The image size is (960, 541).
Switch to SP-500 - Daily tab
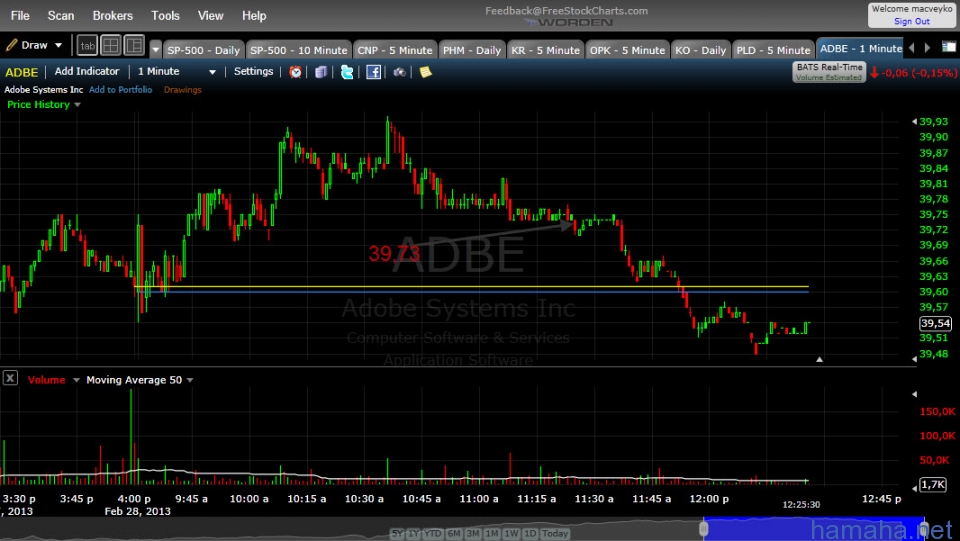203,50
